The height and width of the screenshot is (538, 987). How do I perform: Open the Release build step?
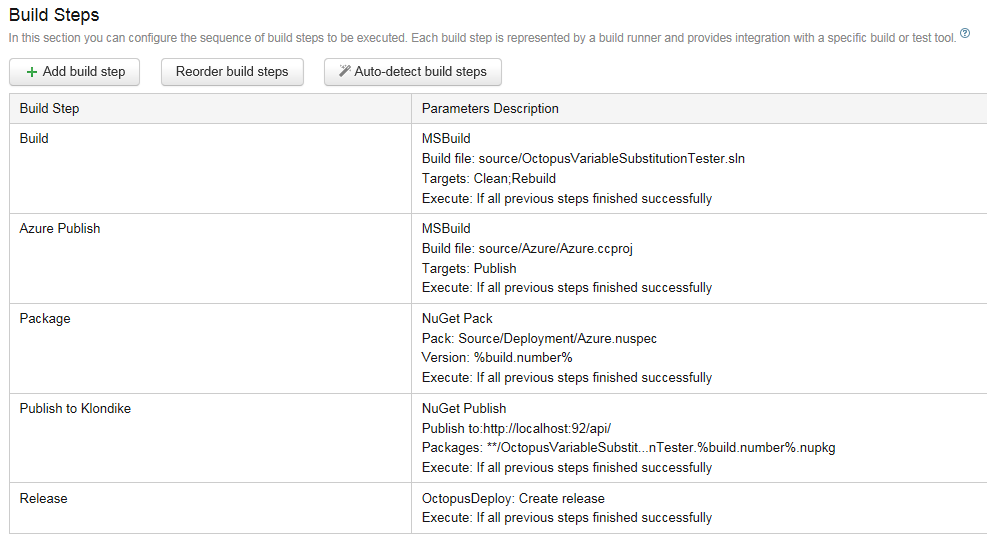tap(44, 499)
